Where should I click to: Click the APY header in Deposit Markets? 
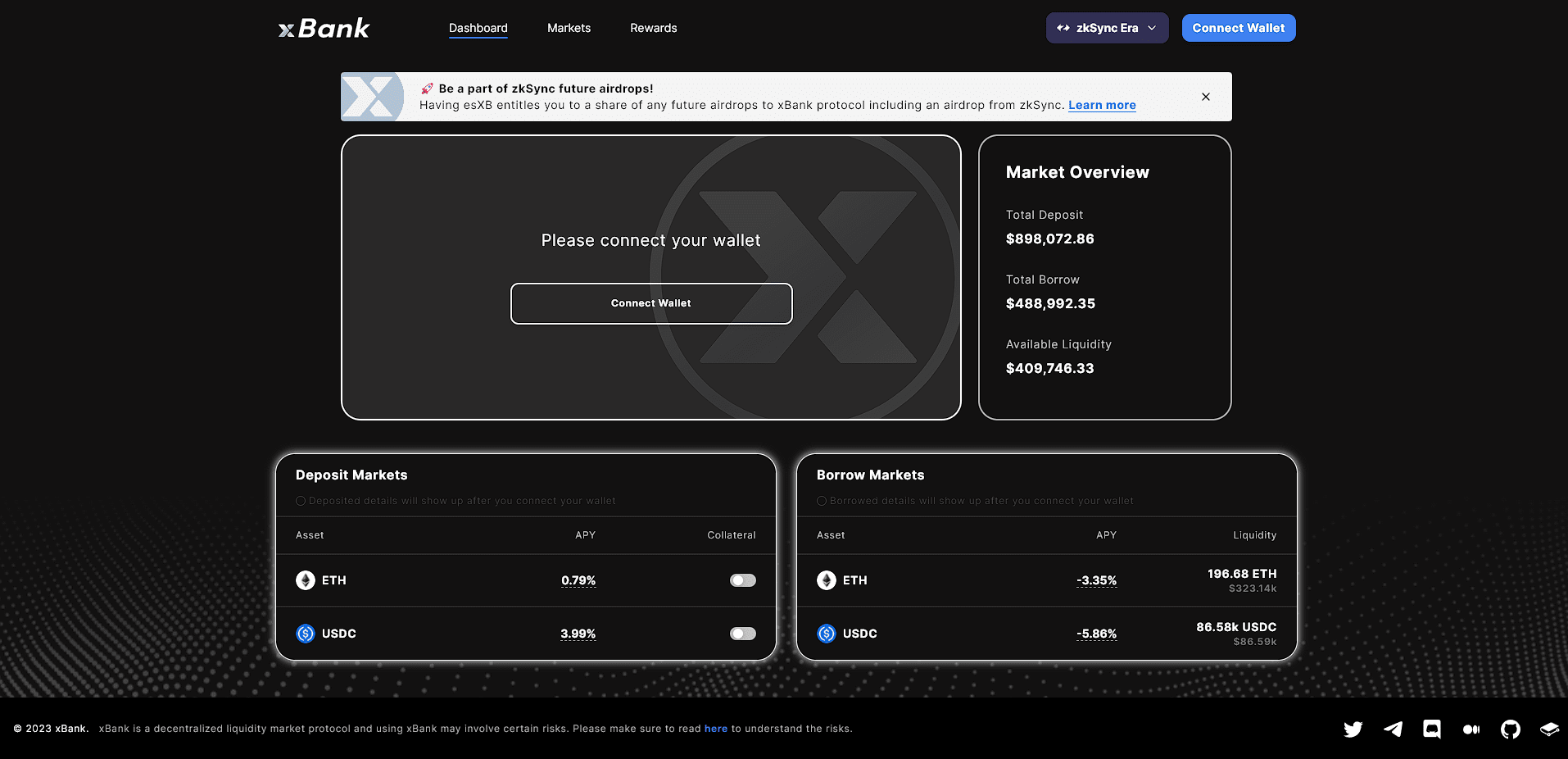[586, 535]
